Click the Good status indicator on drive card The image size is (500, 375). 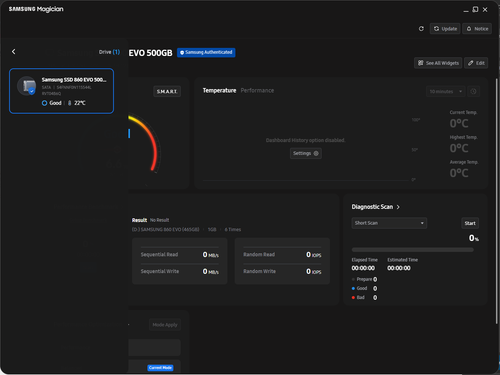pos(52,103)
